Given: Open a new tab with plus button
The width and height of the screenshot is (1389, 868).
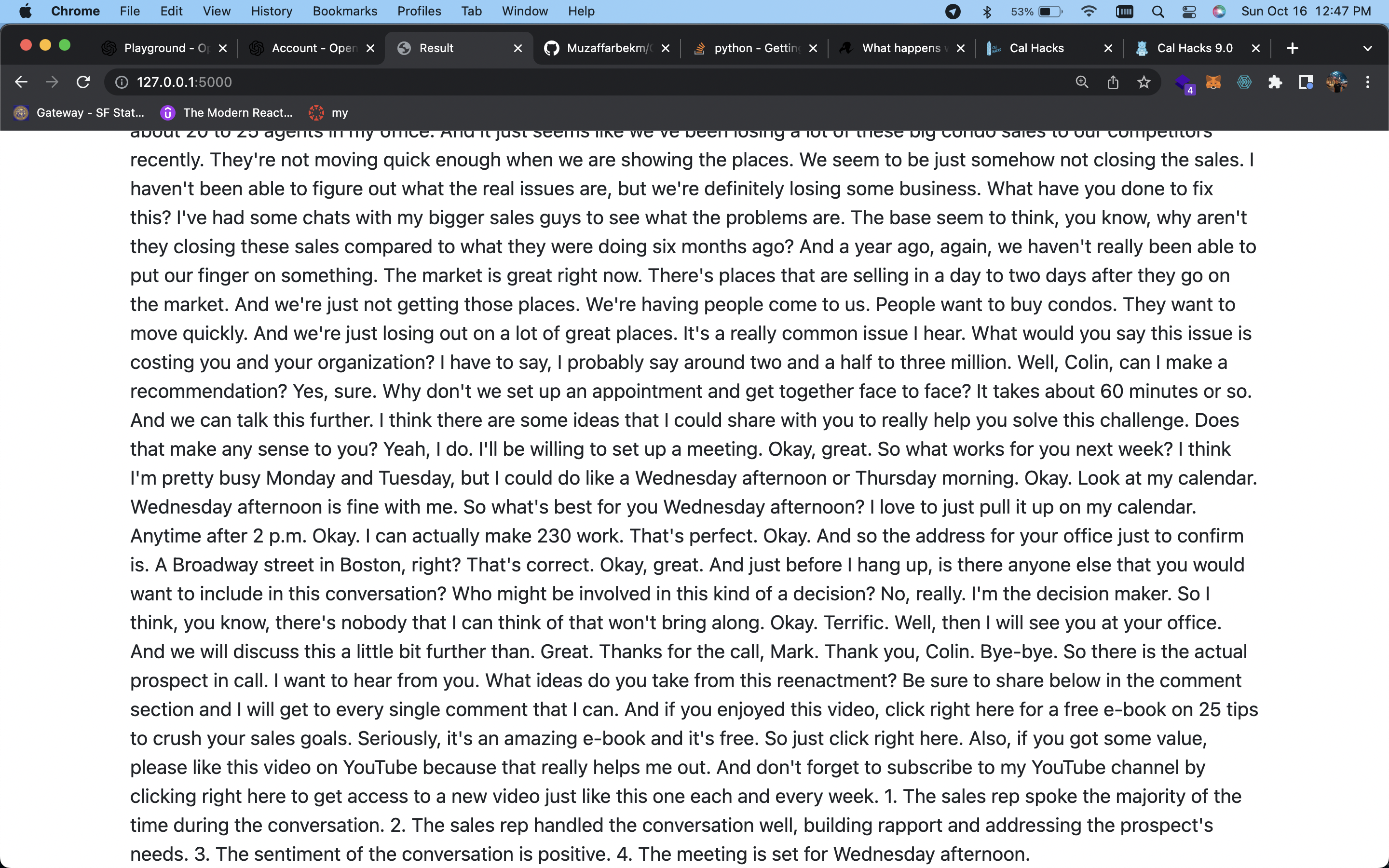Looking at the screenshot, I should pyautogui.click(x=1292, y=48).
